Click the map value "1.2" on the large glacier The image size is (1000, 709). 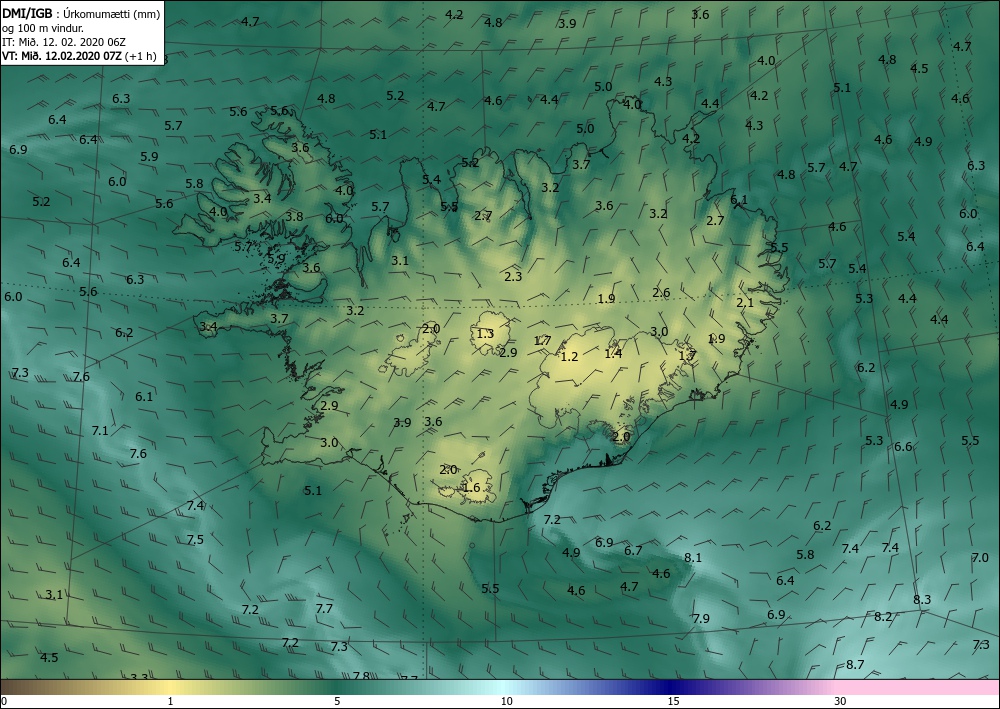point(569,357)
